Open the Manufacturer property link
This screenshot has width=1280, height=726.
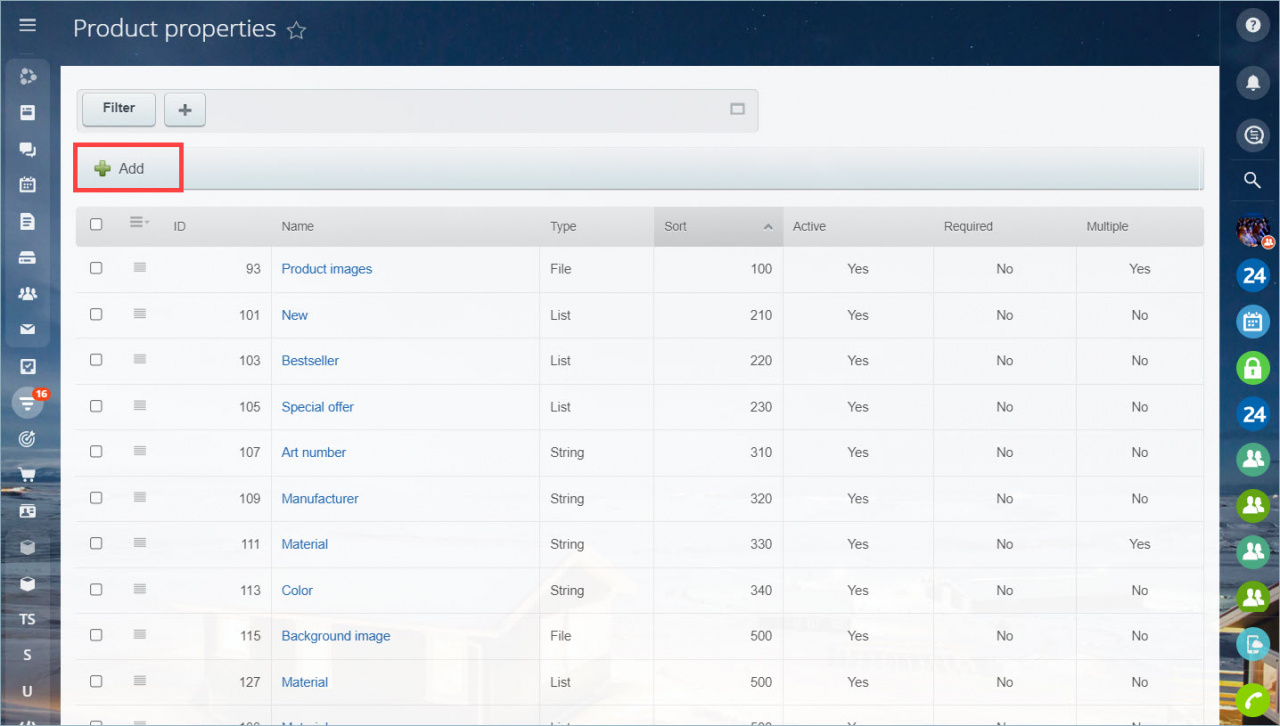[320, 498]
